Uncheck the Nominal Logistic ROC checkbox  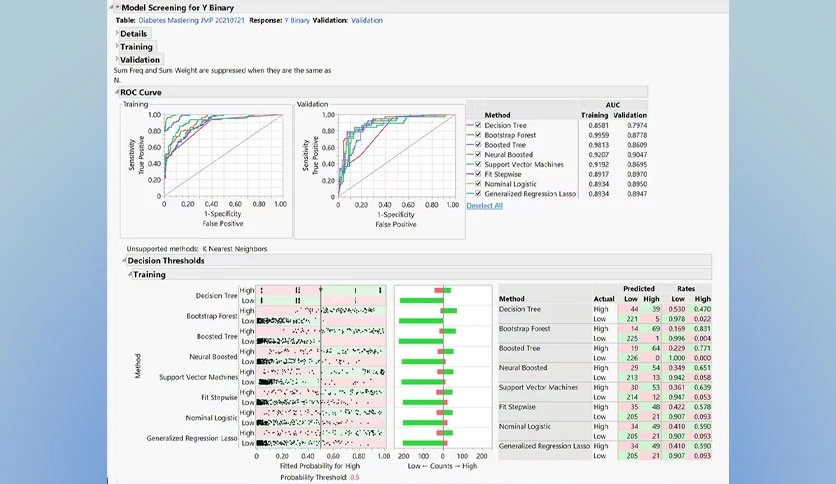coord(478,184)
